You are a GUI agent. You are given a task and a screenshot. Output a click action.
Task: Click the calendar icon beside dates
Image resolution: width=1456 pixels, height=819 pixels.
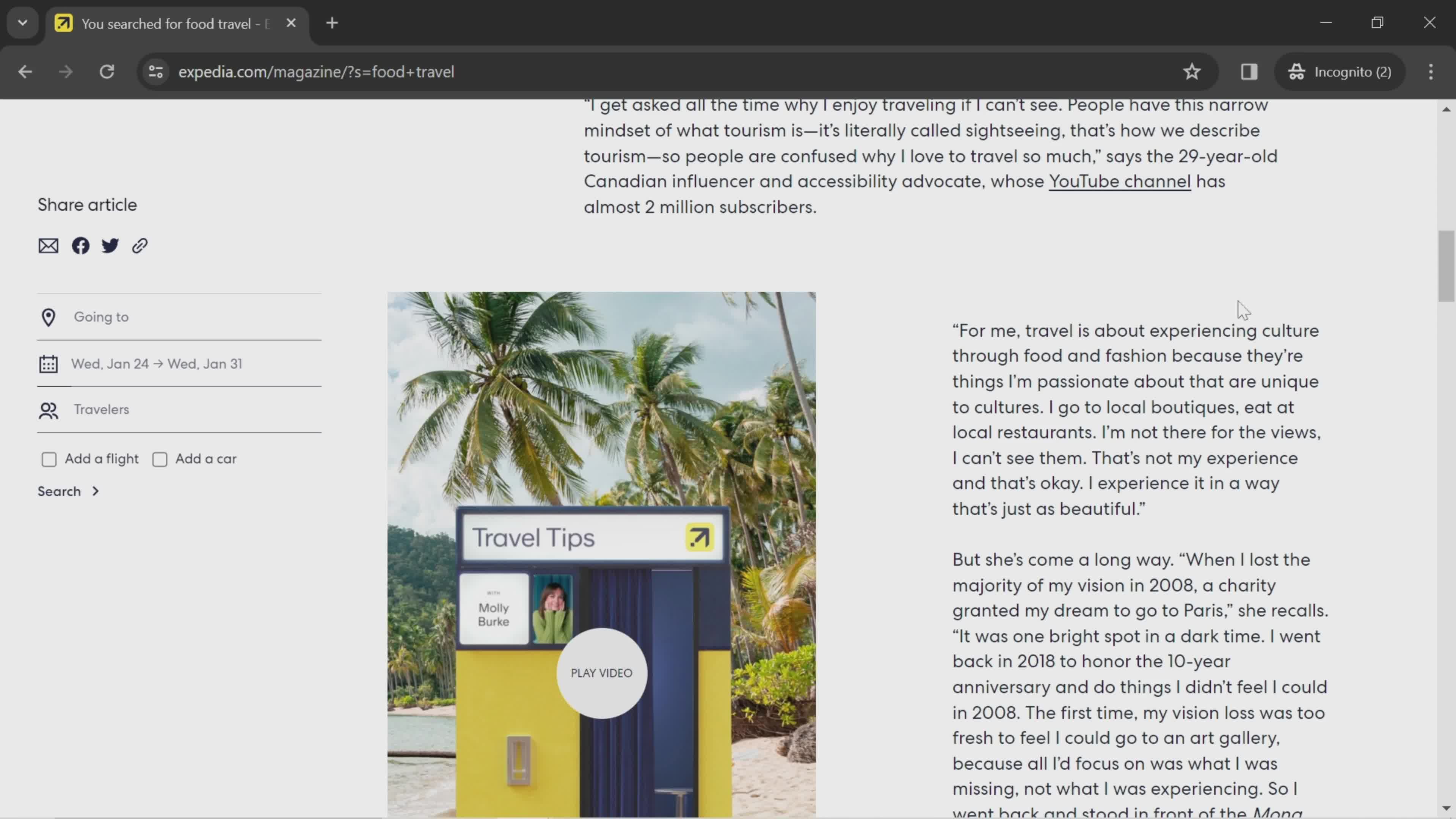click(49, 364)
